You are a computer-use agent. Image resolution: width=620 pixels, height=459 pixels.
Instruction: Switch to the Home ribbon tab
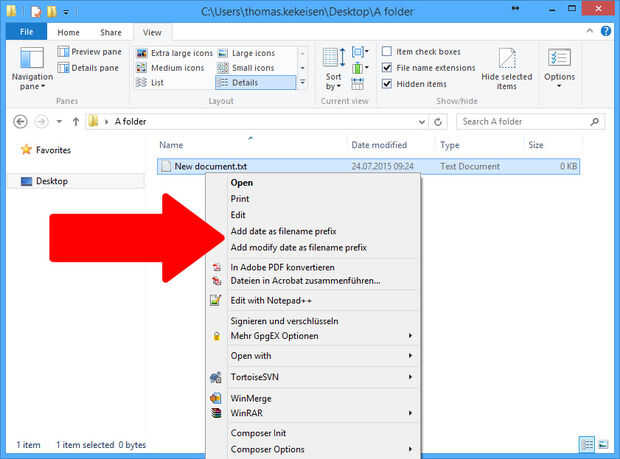[68, 32]
